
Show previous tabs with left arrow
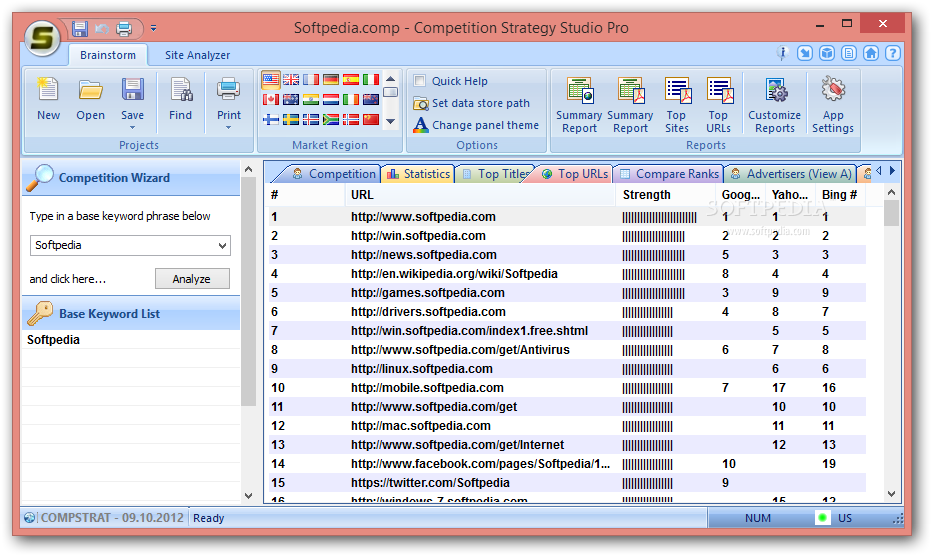click(879, 171)
